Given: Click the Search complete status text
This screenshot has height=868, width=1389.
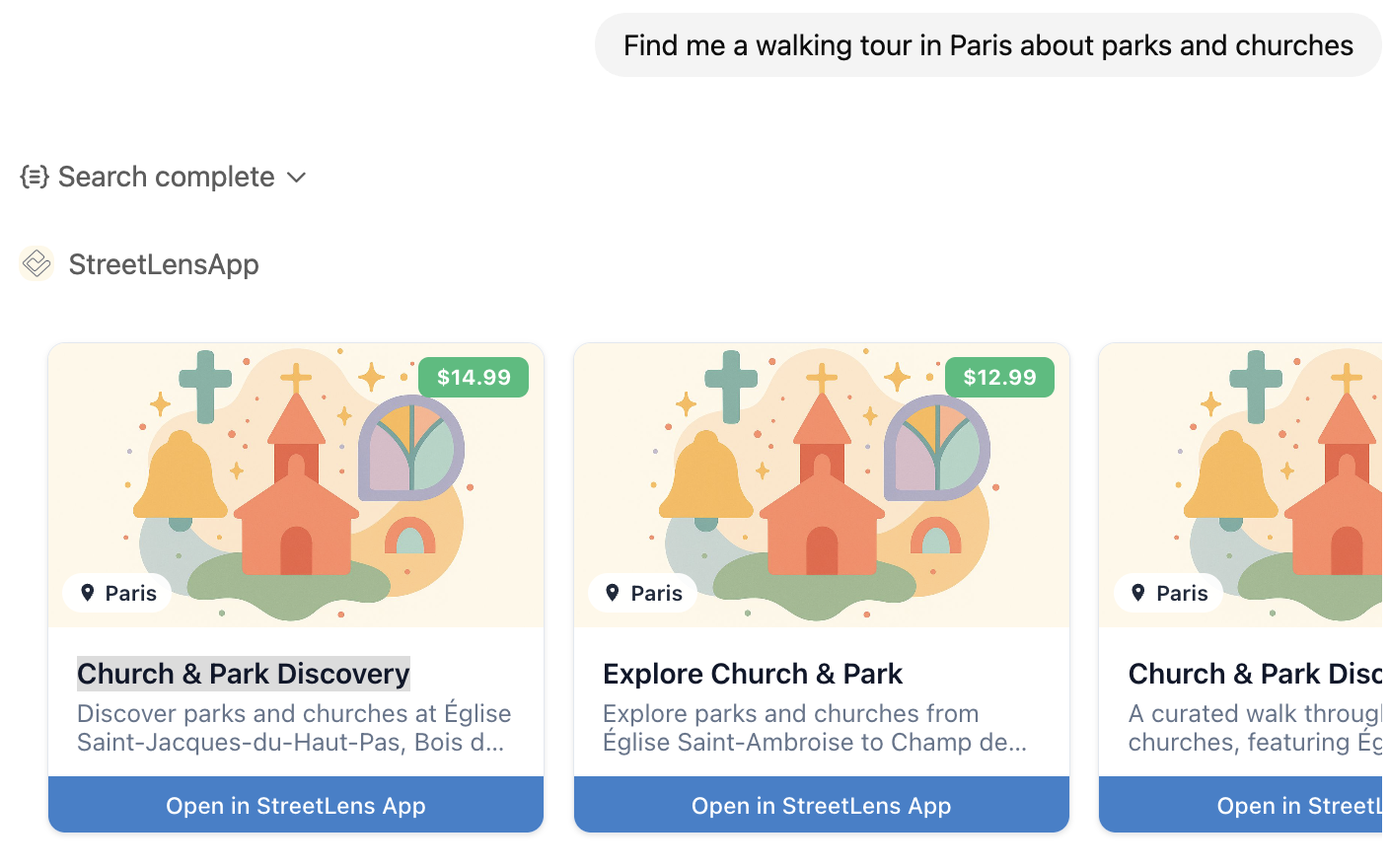Looking at the screenshot, I should pyautogui.click(x=166, y=178).
